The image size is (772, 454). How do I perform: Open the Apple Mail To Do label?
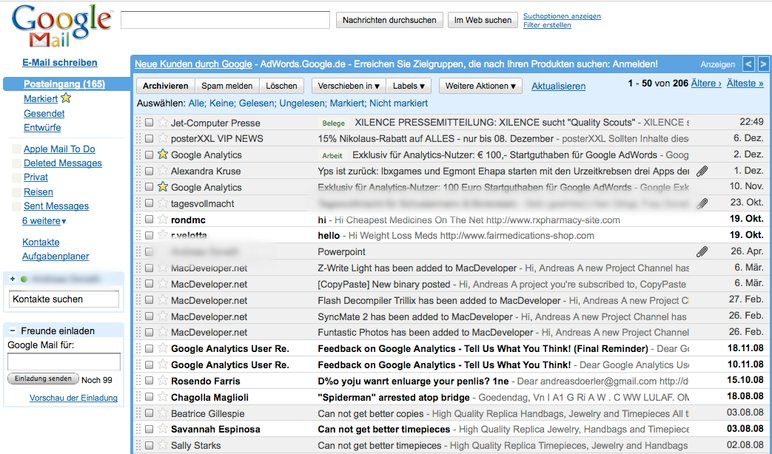tap(59, 149)
